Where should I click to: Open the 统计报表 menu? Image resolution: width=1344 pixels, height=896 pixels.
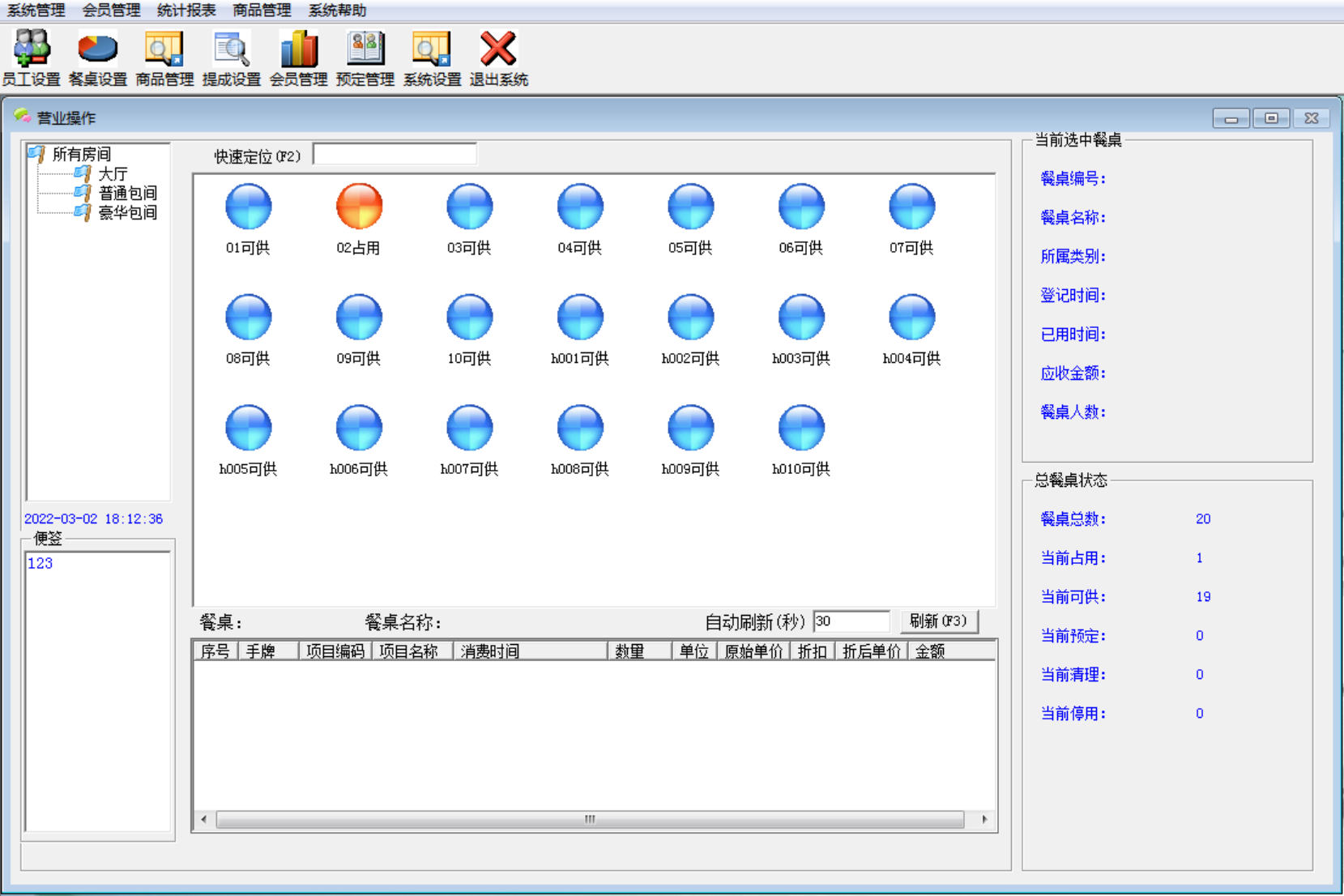click(x=186, y=11)
